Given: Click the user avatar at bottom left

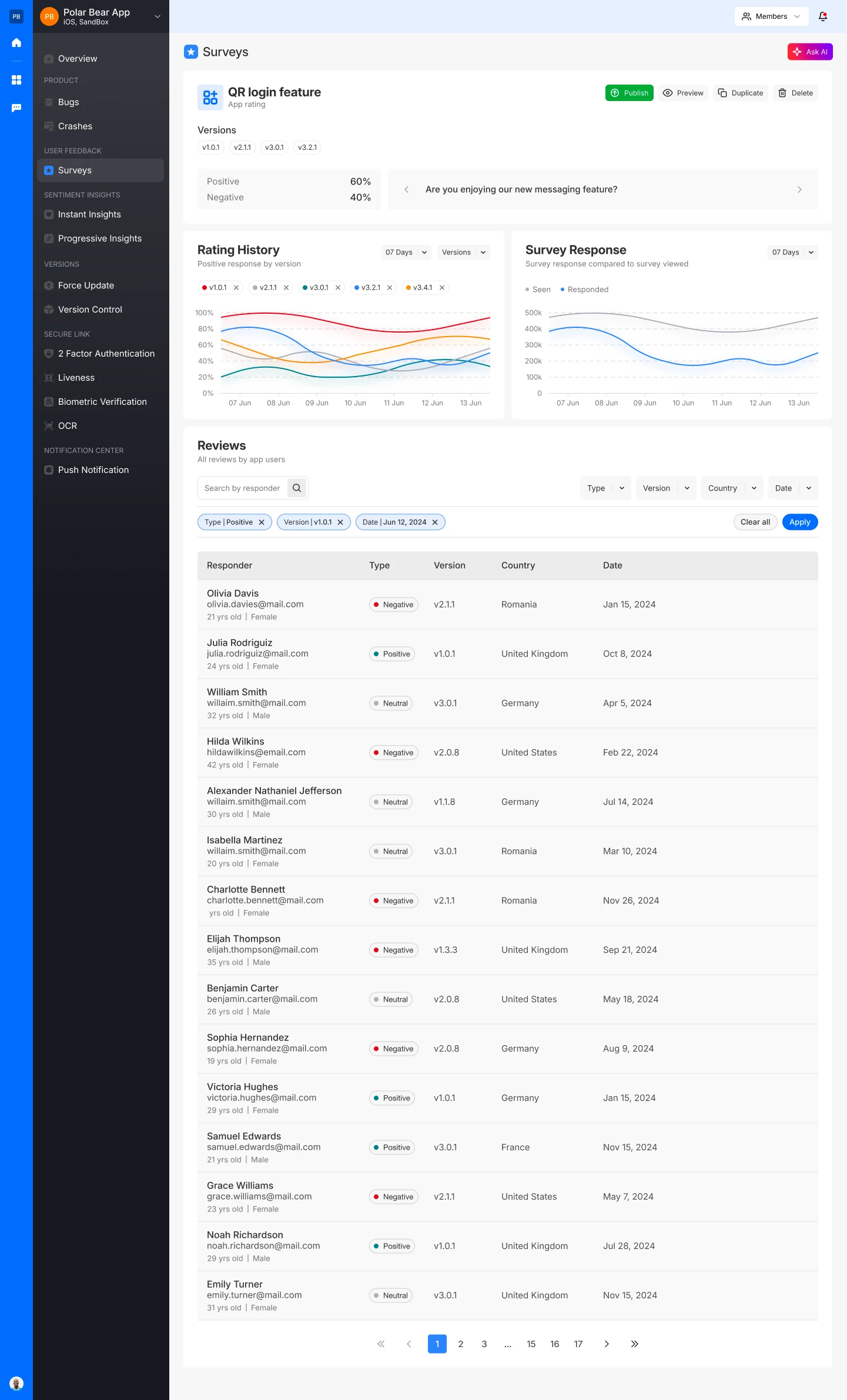Looking at the screenshot, I should pos(16,1383).
